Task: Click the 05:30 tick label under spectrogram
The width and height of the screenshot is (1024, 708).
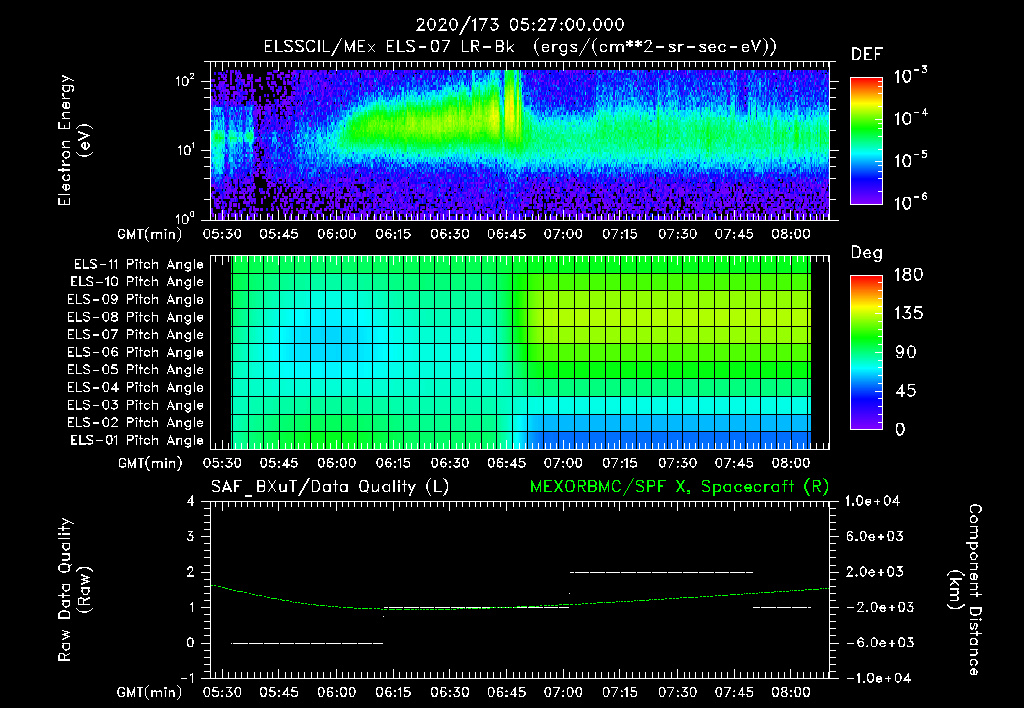Action: (x=222, y=234)
